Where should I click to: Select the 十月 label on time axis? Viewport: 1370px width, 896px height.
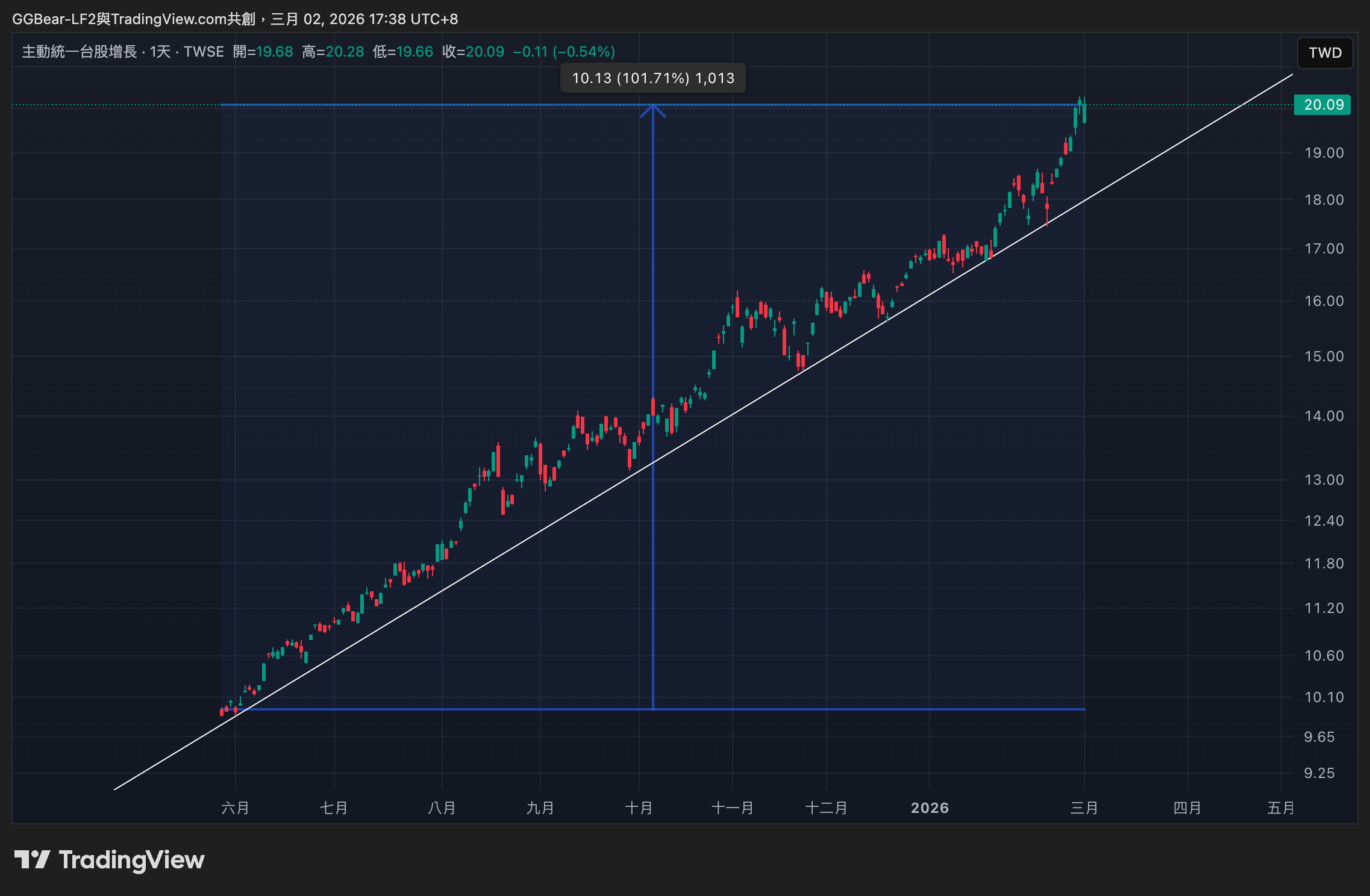pos(639,808)
